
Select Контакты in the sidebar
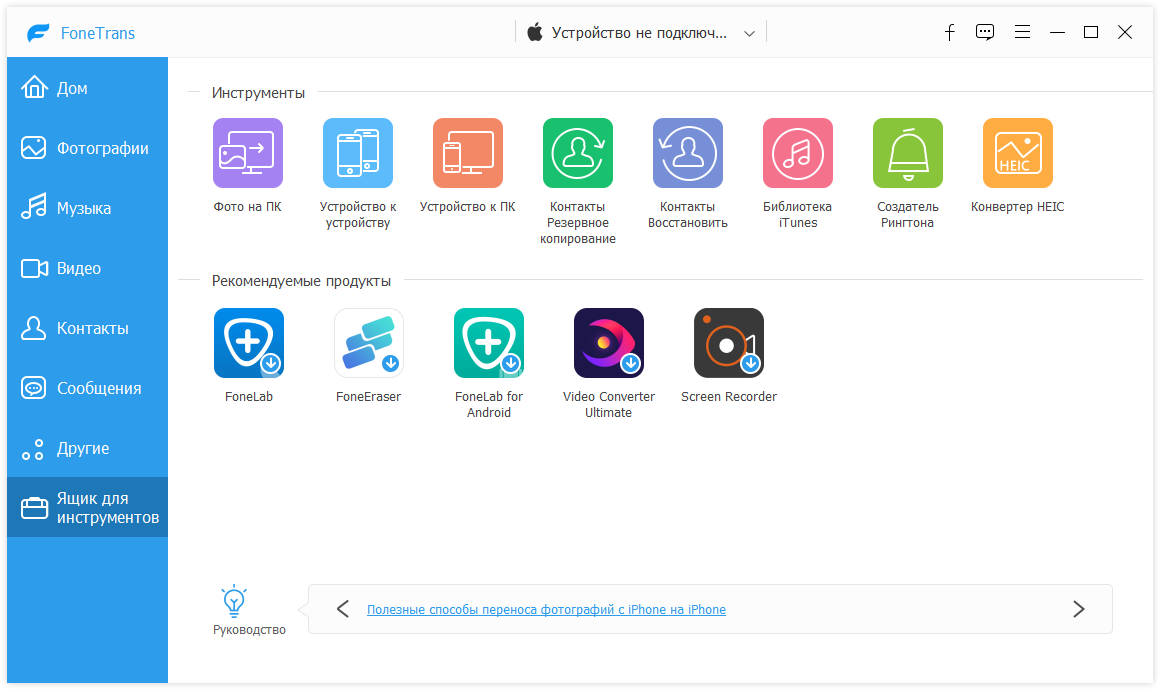coord(87,328)
